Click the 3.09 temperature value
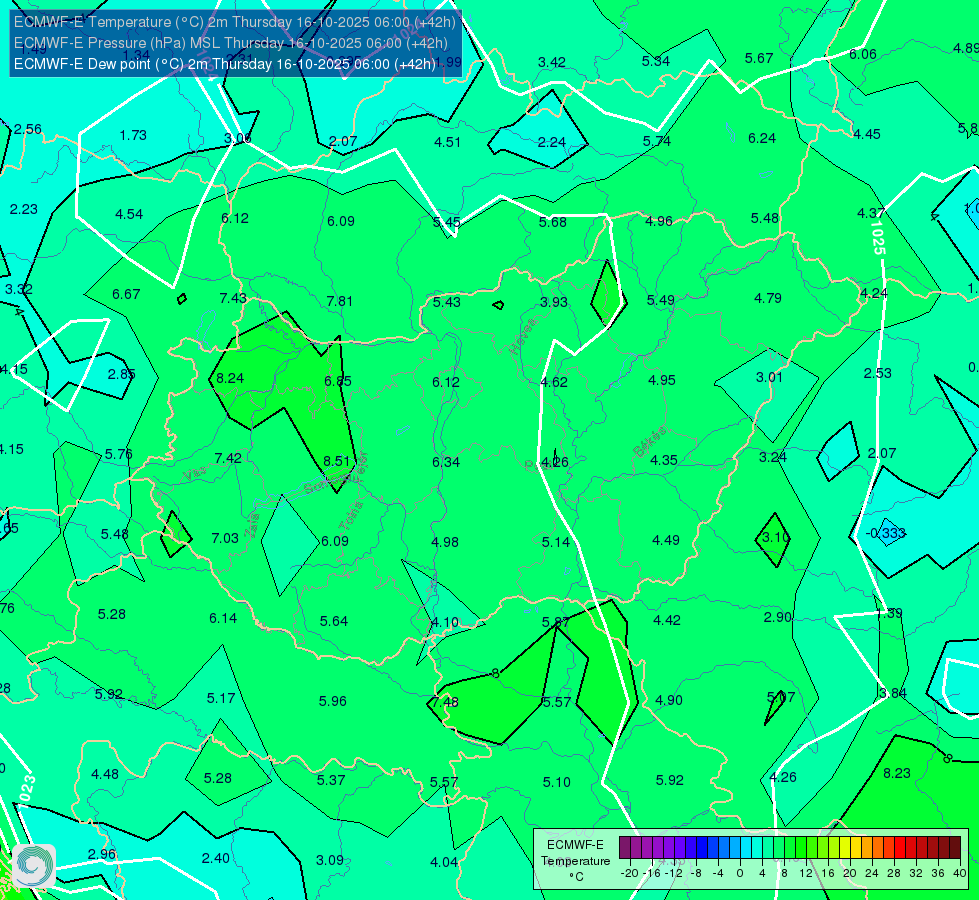This screenshot has height=900, width=979. (330, 859)
